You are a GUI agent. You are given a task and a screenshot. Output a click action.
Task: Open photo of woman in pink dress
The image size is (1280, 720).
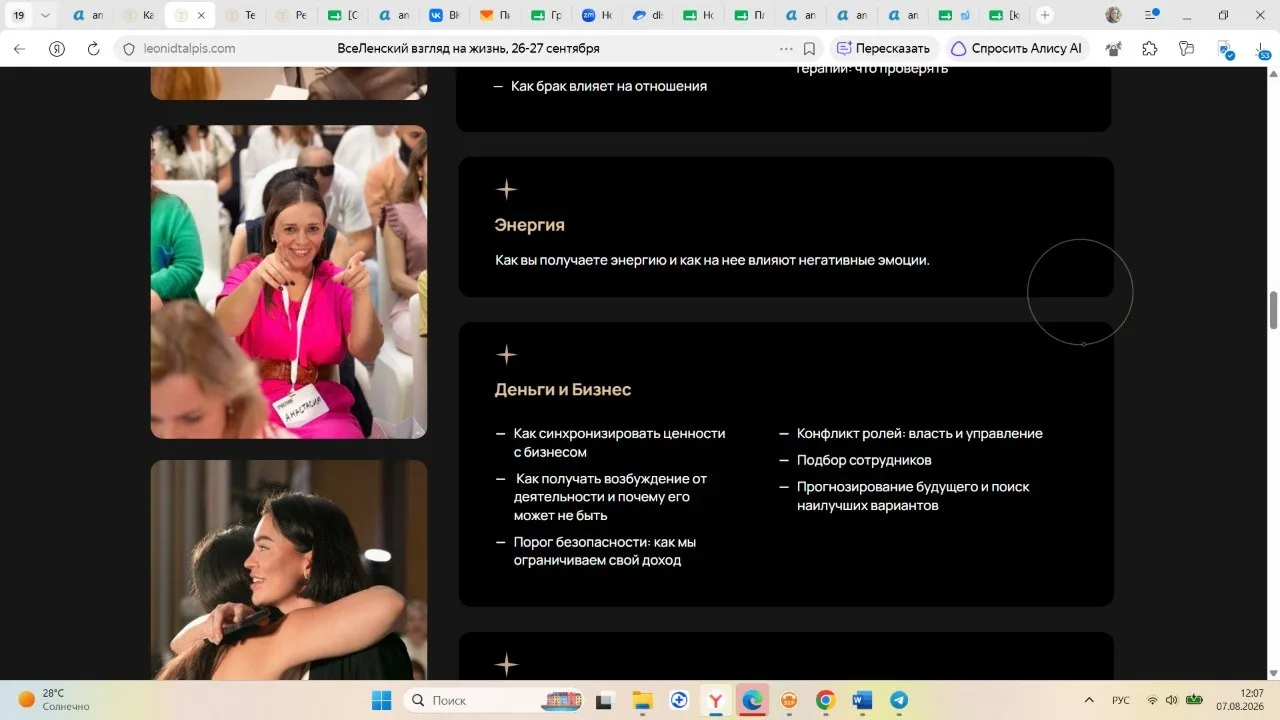[289, 282]
